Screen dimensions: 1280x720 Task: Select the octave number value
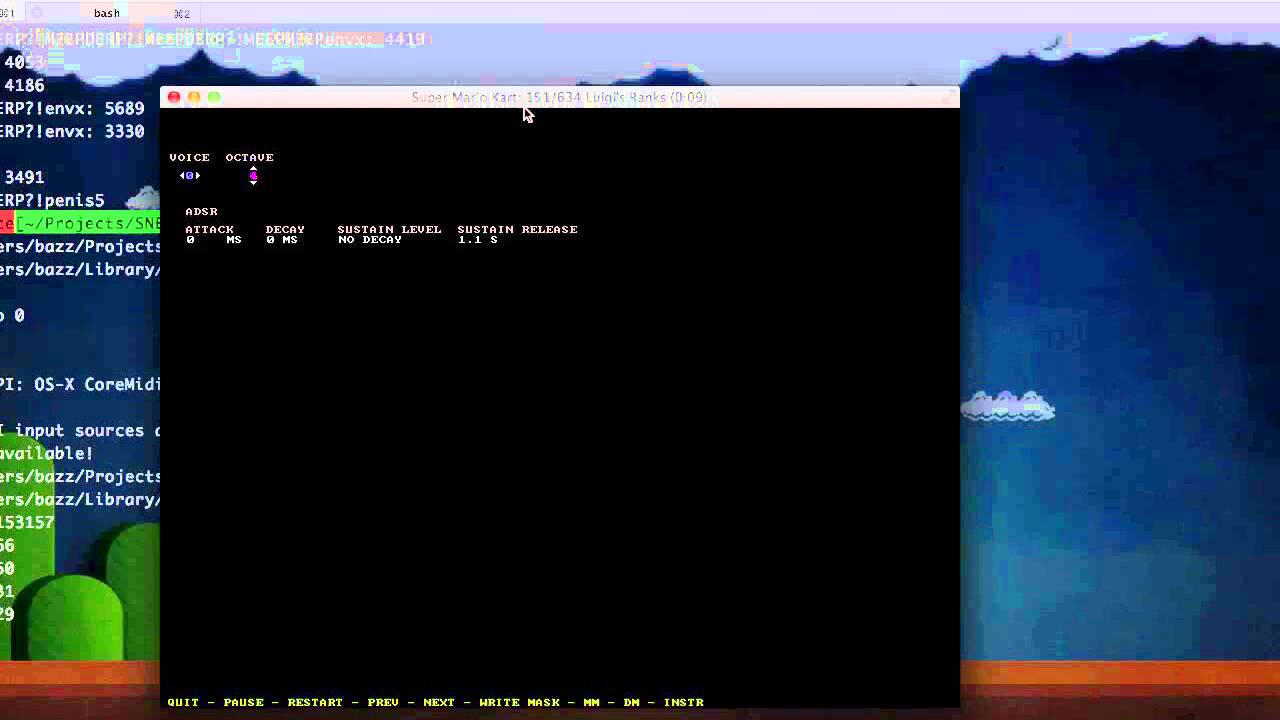click(254, 176)
